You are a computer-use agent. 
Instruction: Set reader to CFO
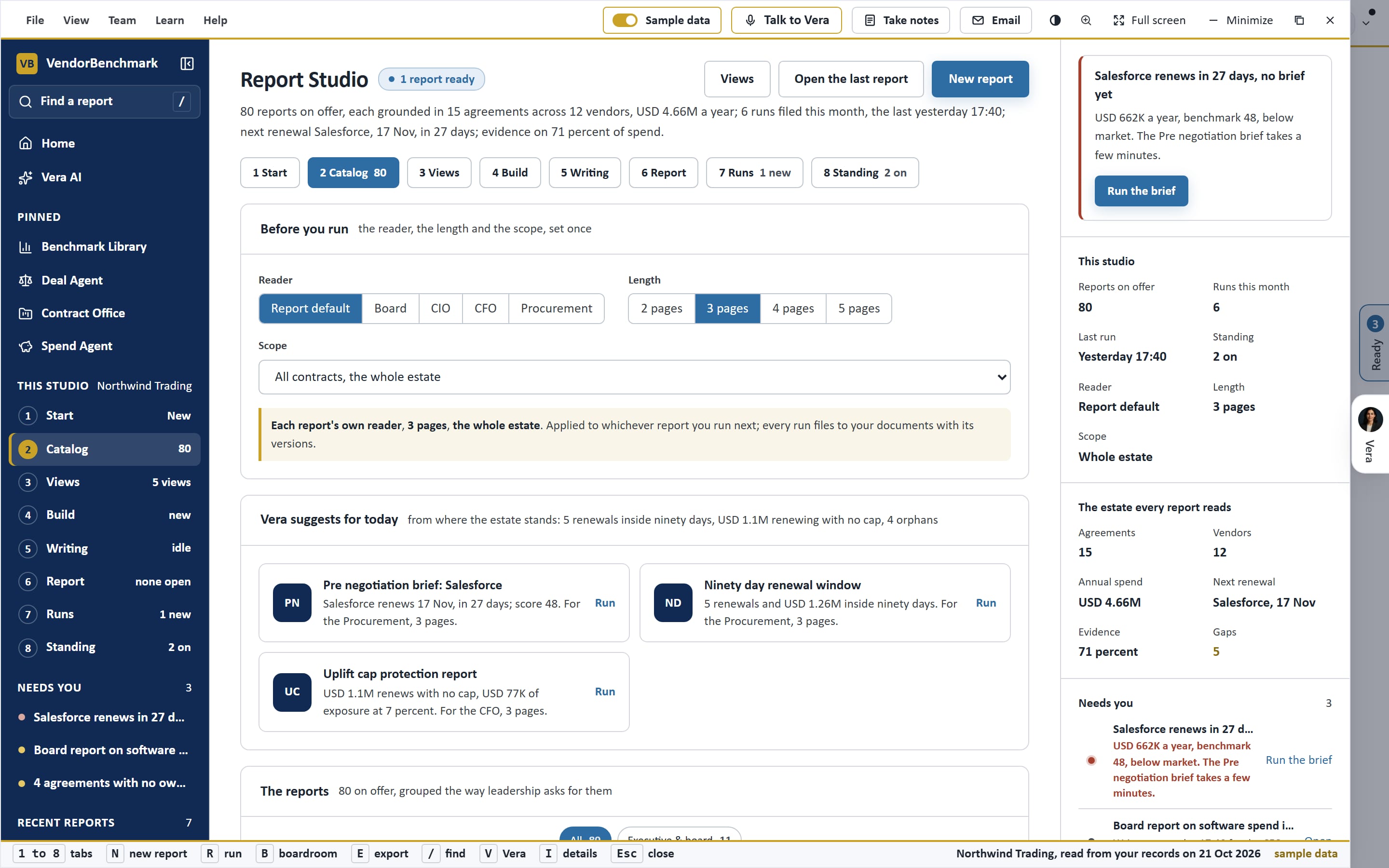[485, 309]
